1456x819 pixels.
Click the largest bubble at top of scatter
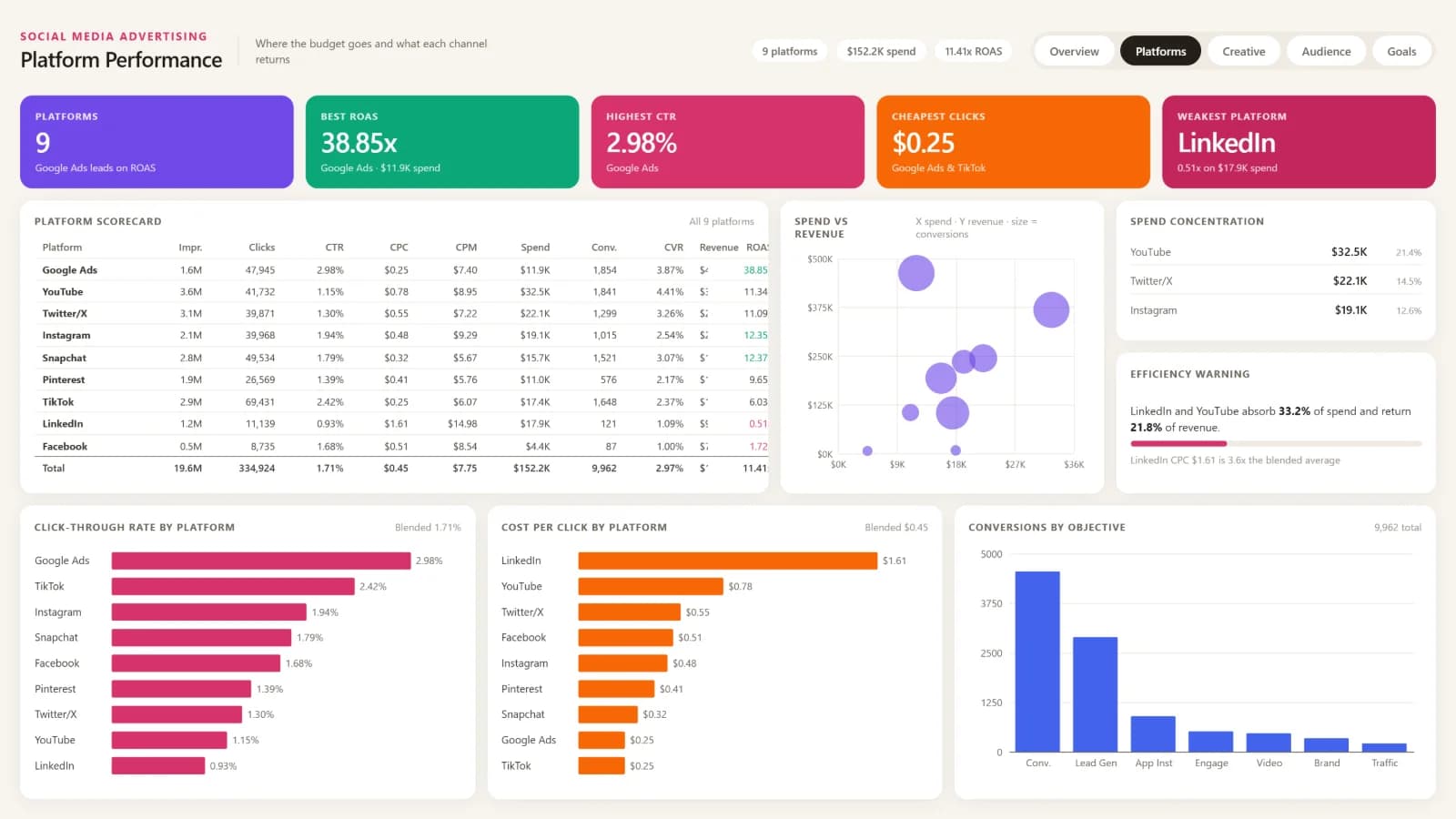click(x=916, y=273)
